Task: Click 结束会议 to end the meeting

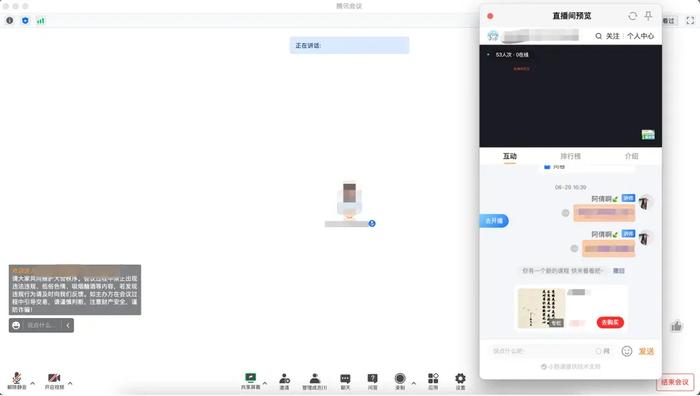Action: (675, 382)
